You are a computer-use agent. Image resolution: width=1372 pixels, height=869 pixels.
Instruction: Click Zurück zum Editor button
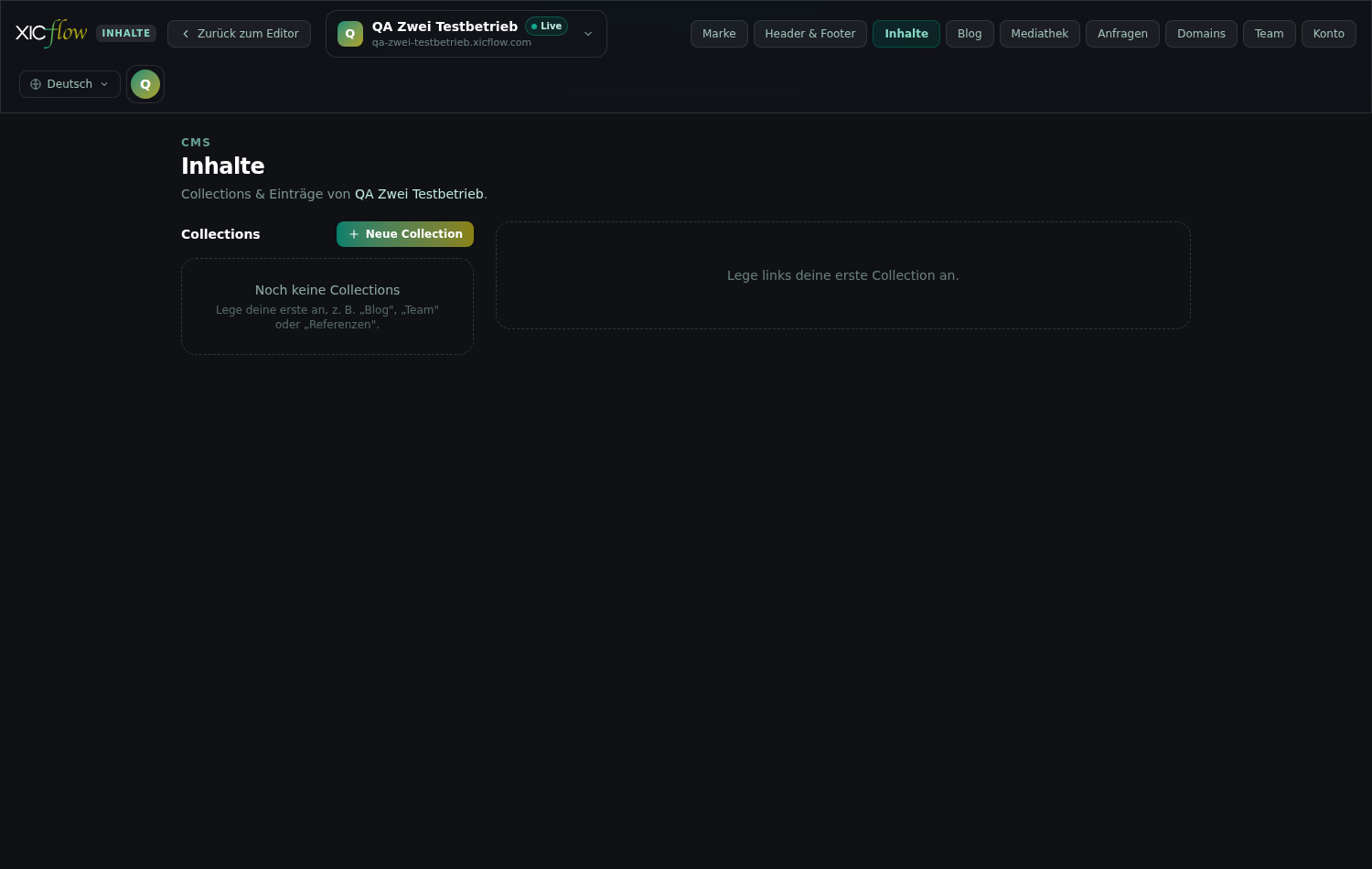pyautogui.click(x=239, y=34)
